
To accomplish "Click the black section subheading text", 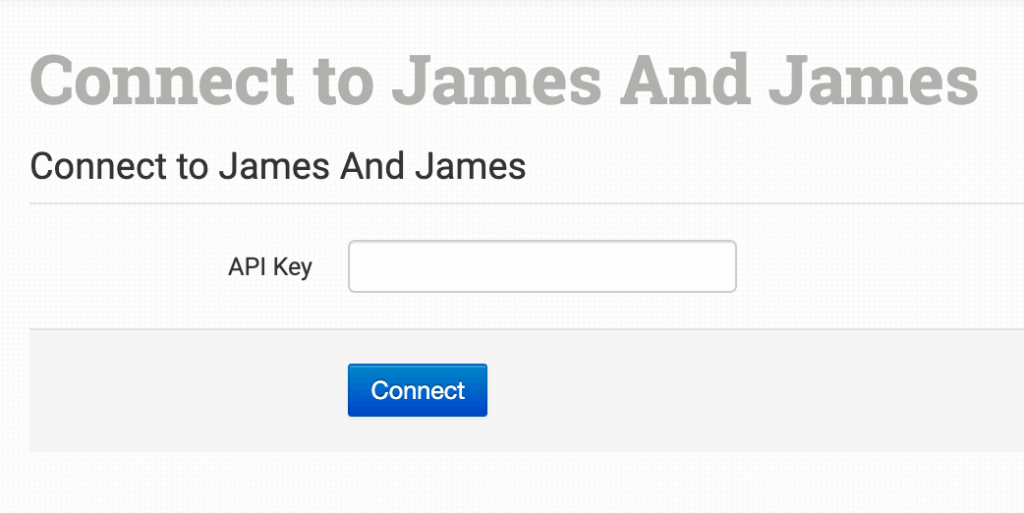I will pos(278,166).
